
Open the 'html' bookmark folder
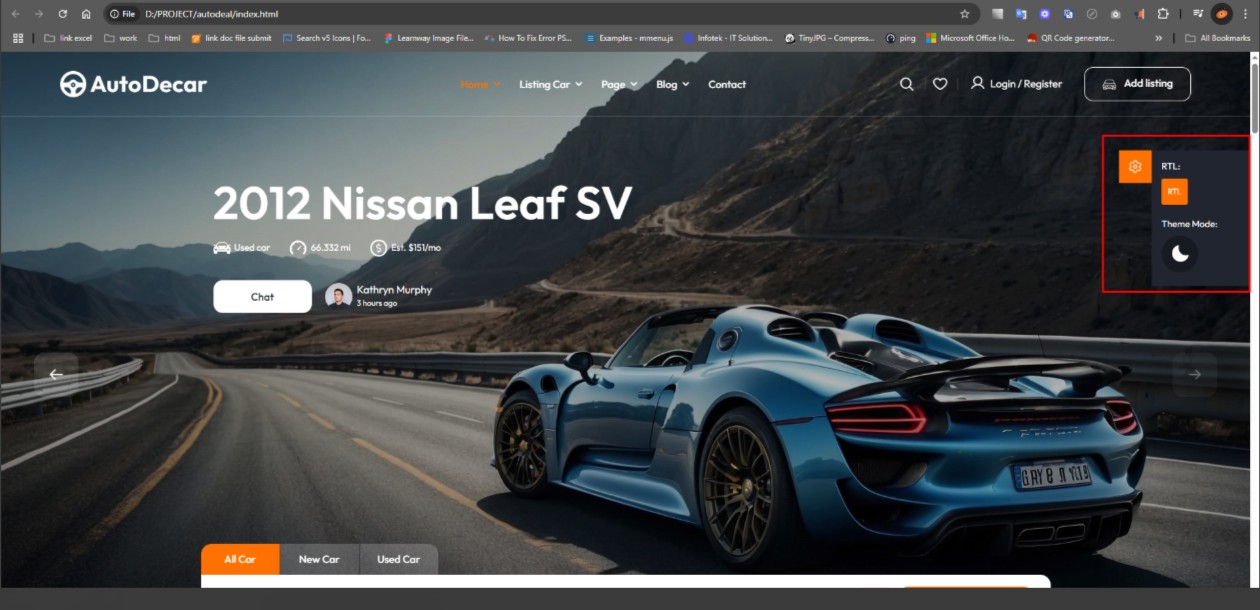click(164, 38)
